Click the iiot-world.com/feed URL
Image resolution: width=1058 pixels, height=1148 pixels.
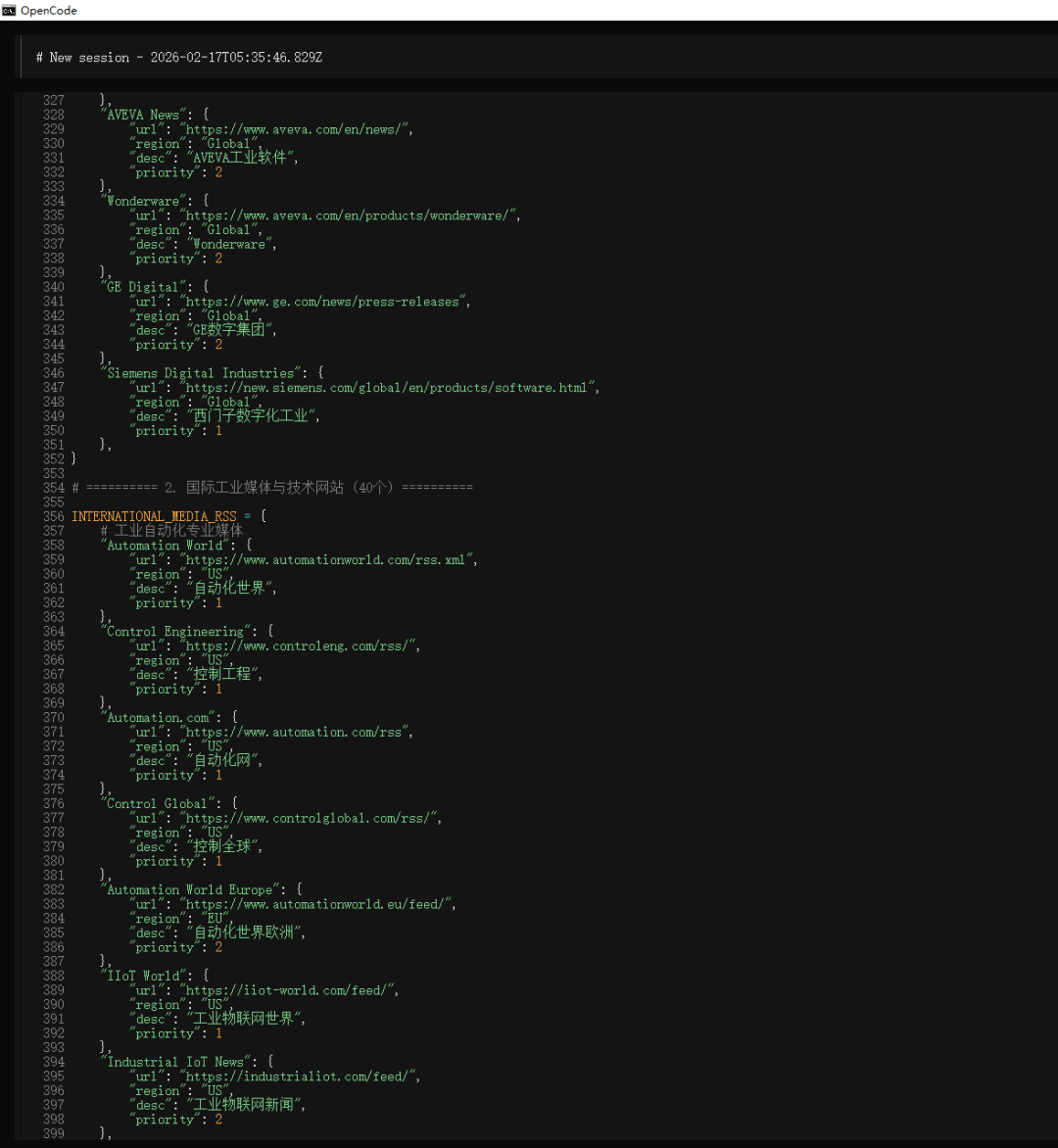pos(289,990)
